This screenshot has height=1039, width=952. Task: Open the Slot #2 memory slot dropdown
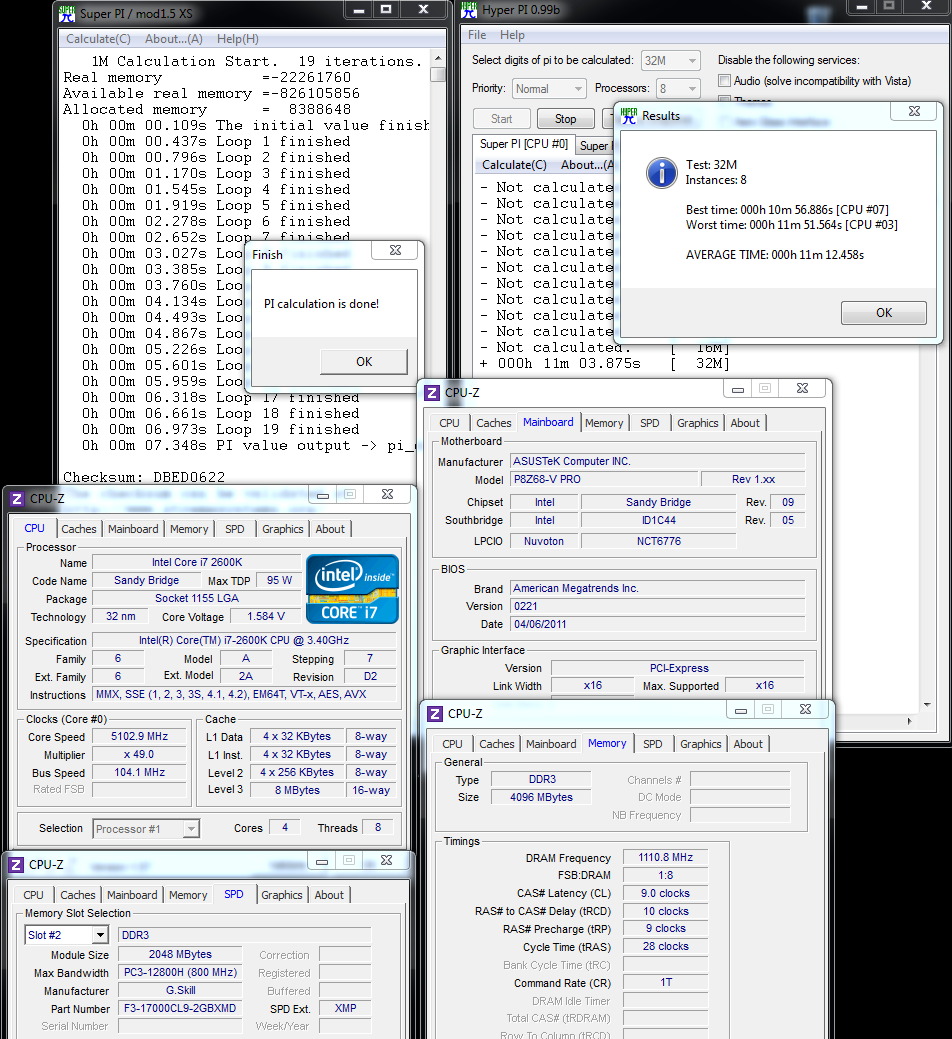[x=66, y=935]
